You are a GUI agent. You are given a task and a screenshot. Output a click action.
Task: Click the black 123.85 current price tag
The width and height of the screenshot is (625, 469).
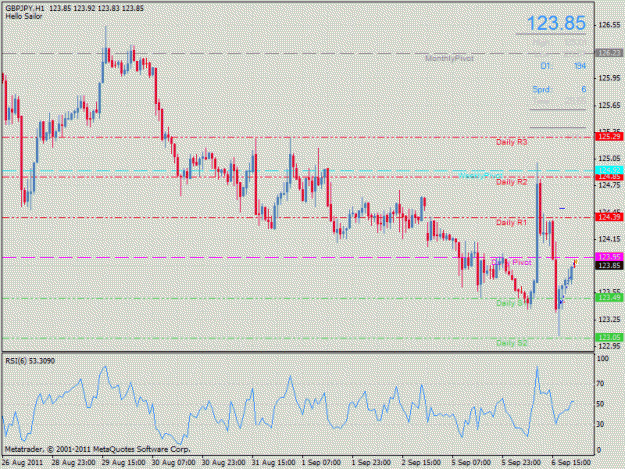click(609, 265)
